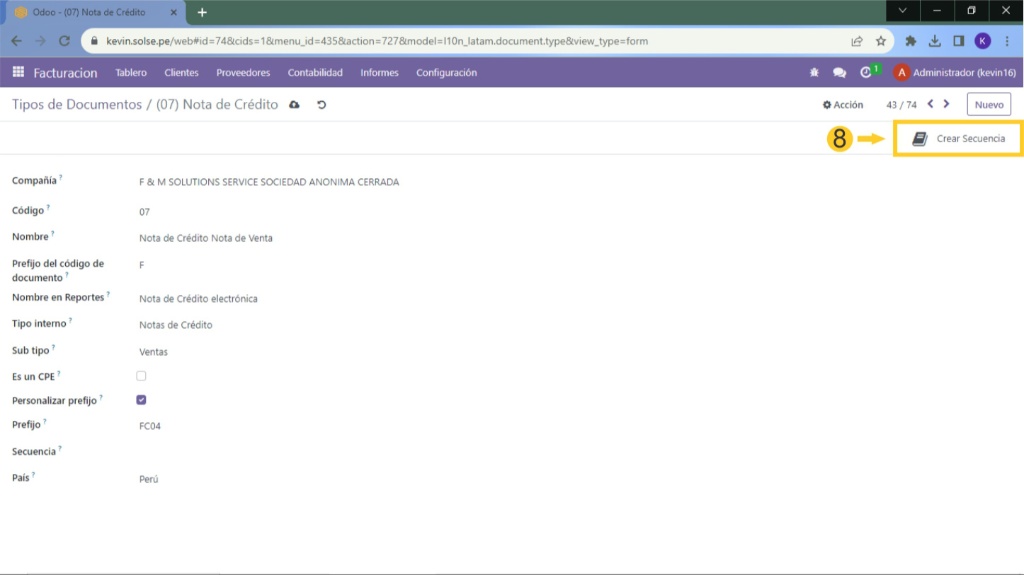Go to next record arrow

pos(947,104)
